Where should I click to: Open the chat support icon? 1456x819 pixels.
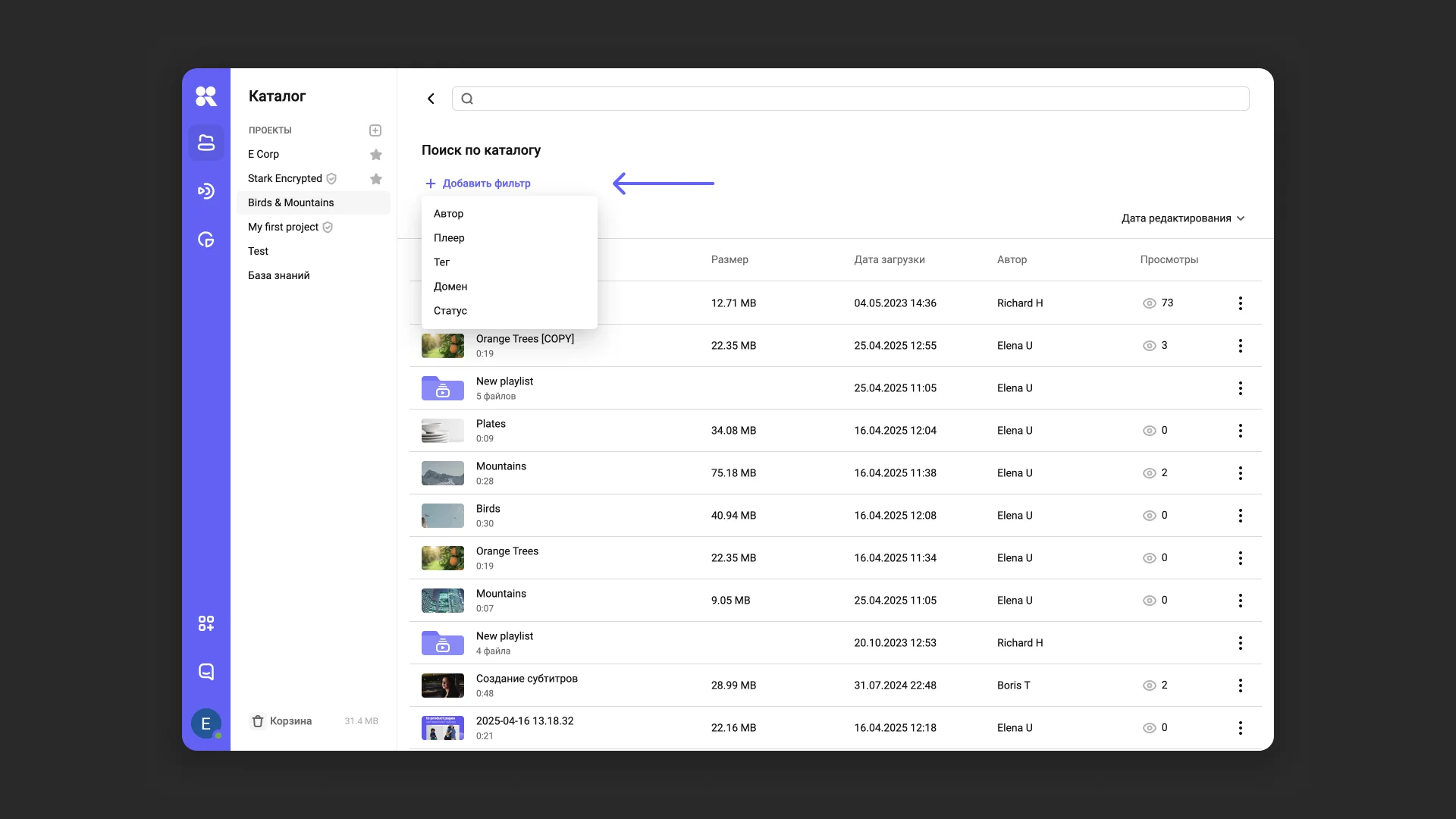point(206,672)
